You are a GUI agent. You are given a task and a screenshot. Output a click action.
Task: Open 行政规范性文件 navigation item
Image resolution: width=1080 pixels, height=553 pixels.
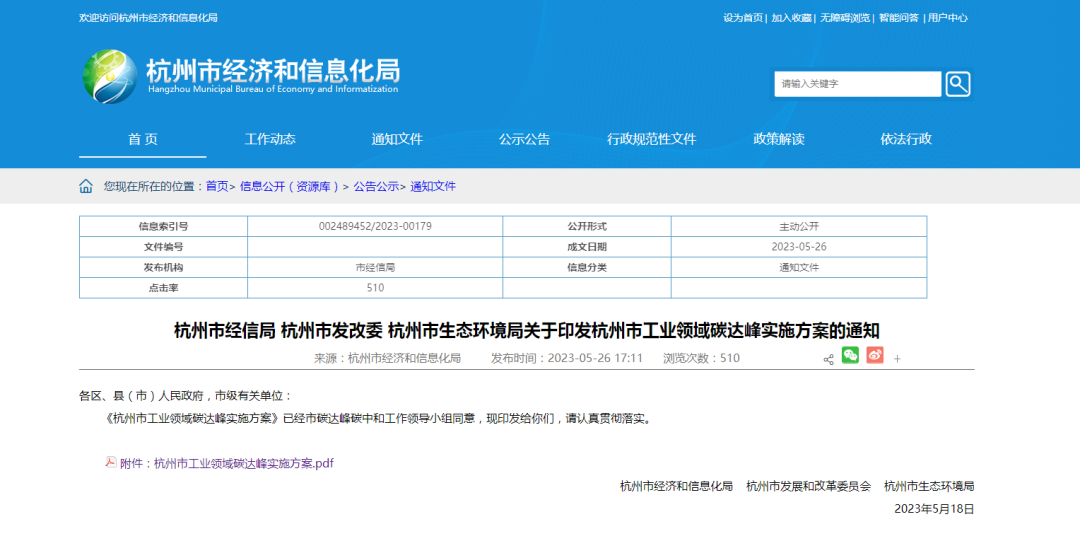click(651, 139)
